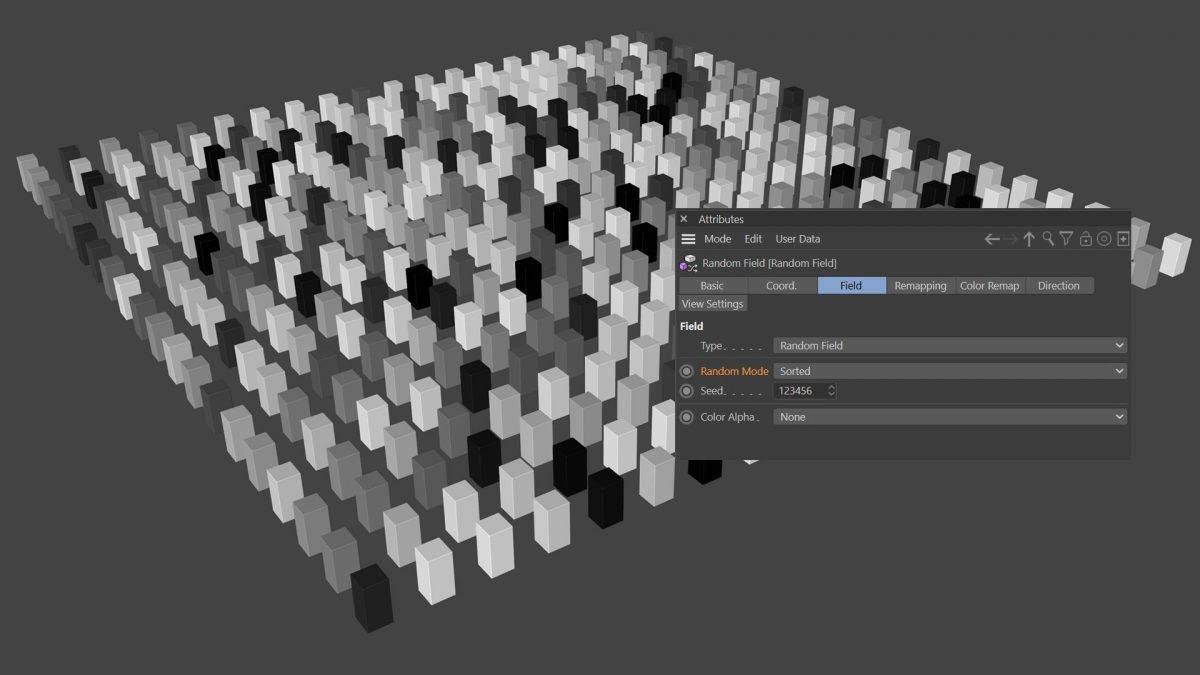Click the Seed value stepper arrows
The width and height of the screenshot is (1200, 675).
[x=831, y=391]
